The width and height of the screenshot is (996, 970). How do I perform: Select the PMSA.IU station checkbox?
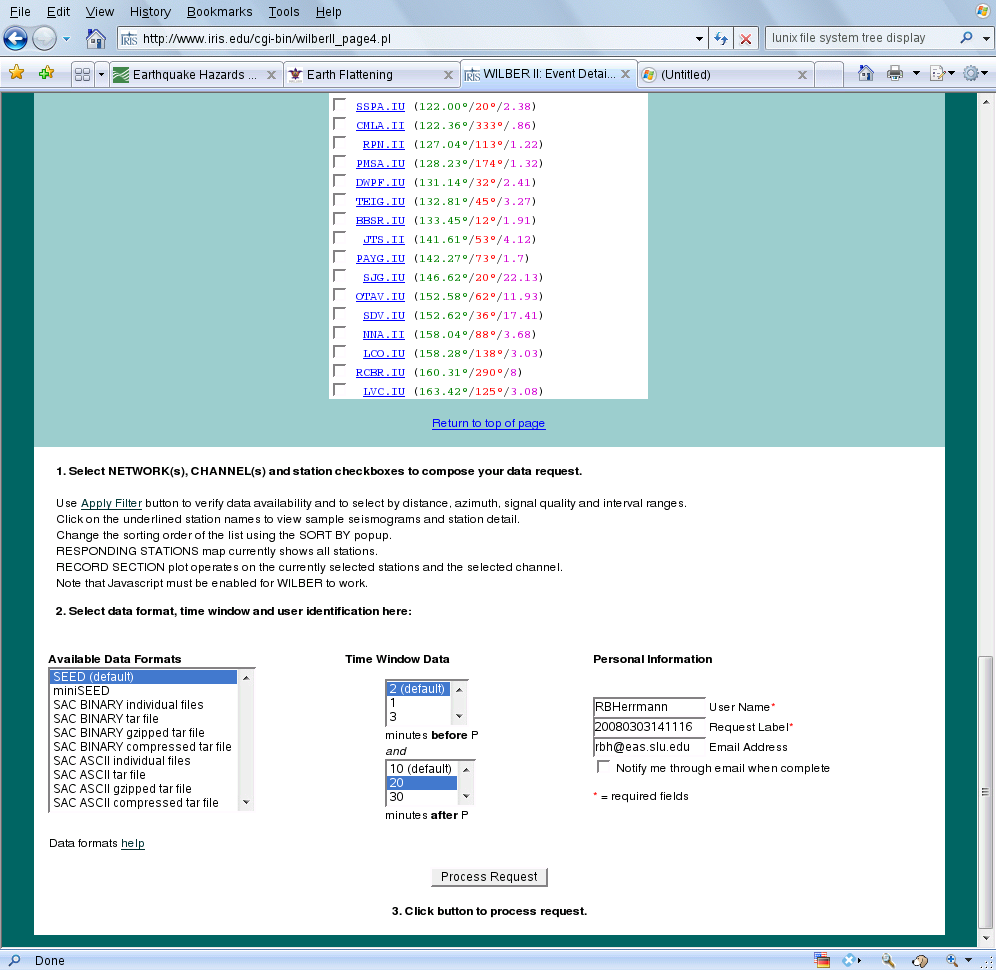(x=340, y=162)
